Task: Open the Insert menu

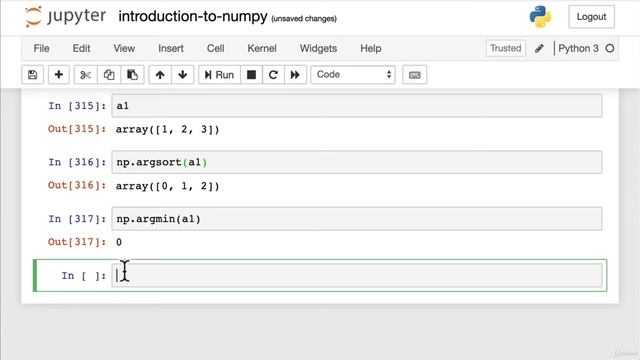Action: point(171,48)
